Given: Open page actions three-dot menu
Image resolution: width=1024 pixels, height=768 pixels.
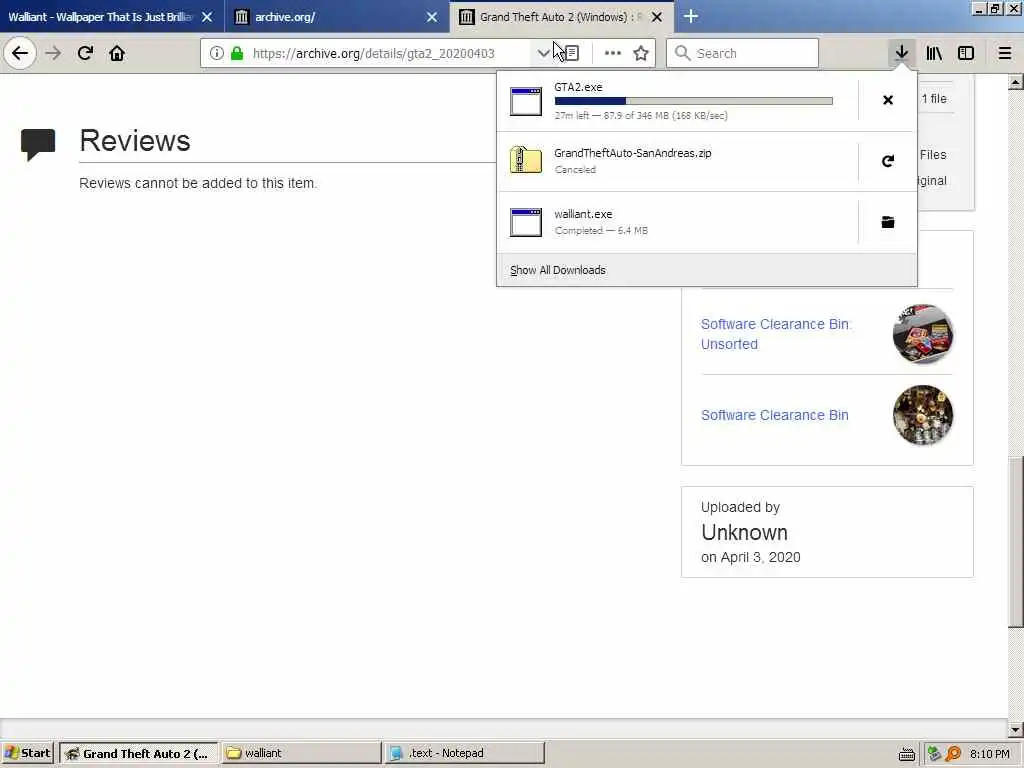Looking at the screenshot, I should [613, 54].
